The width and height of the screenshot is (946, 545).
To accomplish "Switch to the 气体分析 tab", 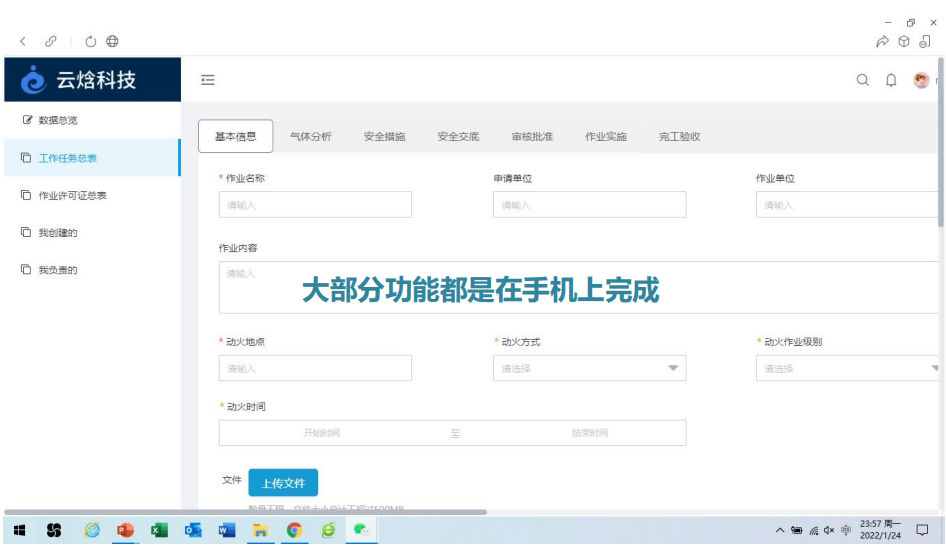I will 310,137.
